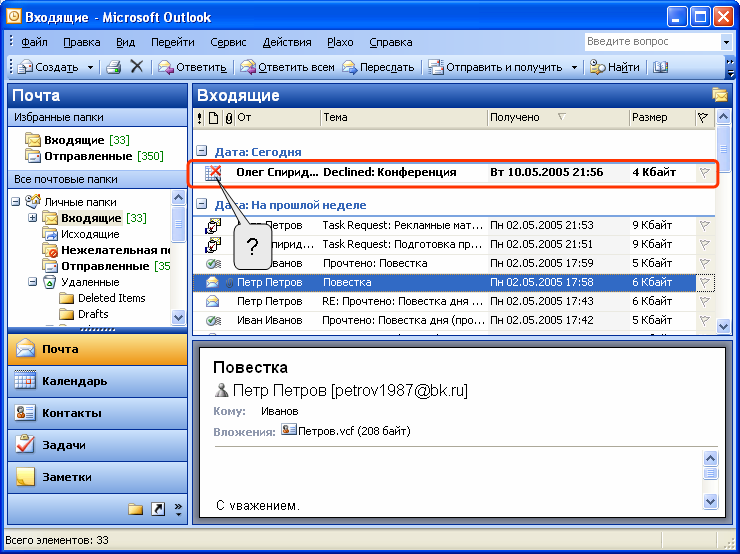The width and height of the screenshot is (740, 554).
Task: Switch to the Календарь pane
Action: [x=98, y=381]
